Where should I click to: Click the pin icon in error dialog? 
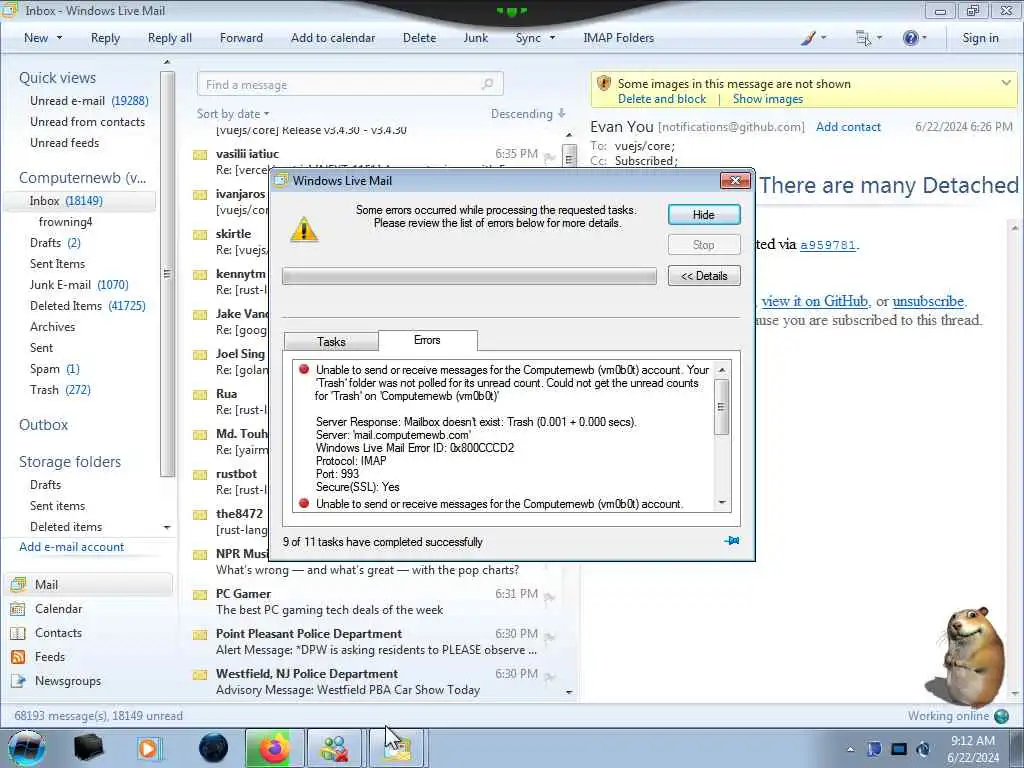click(731, 541)
